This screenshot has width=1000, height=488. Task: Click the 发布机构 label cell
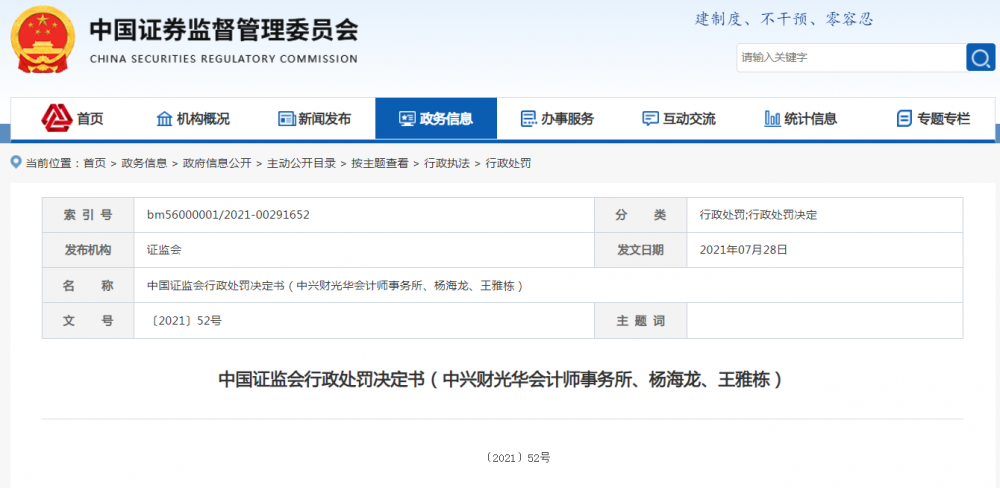click(x=88, y=250)
